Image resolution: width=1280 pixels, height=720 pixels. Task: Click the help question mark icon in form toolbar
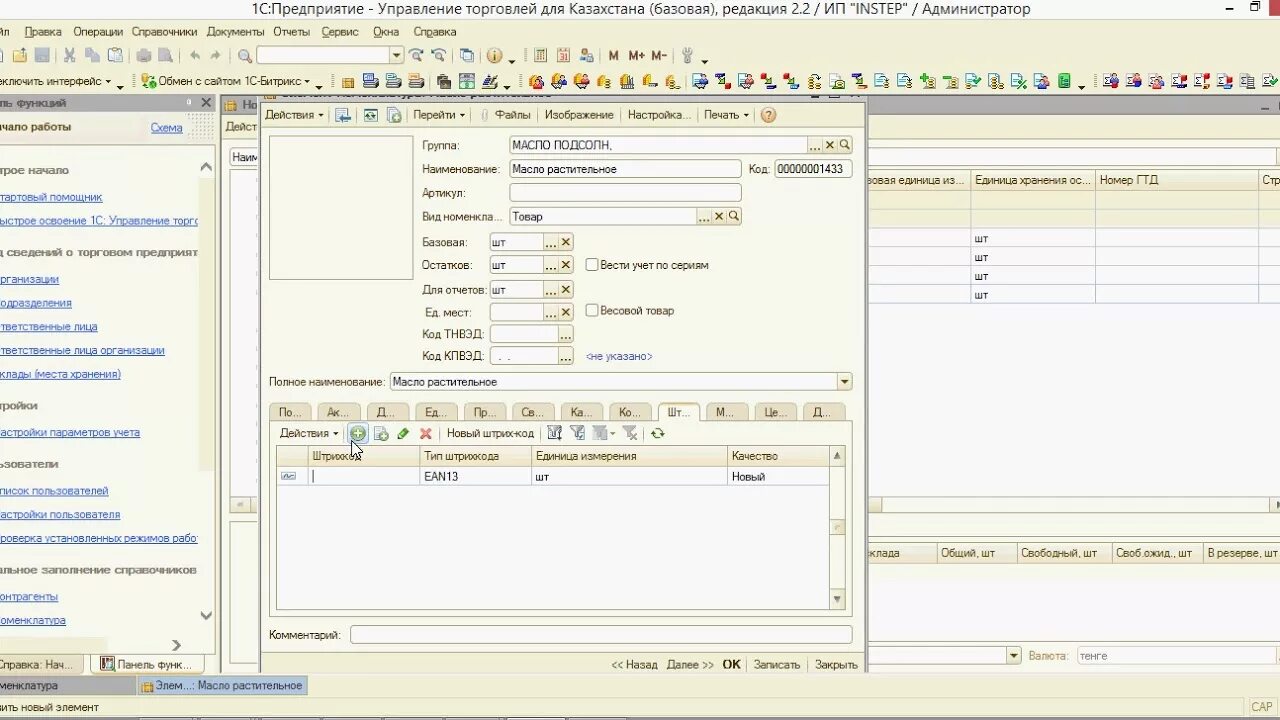(768, 115)
